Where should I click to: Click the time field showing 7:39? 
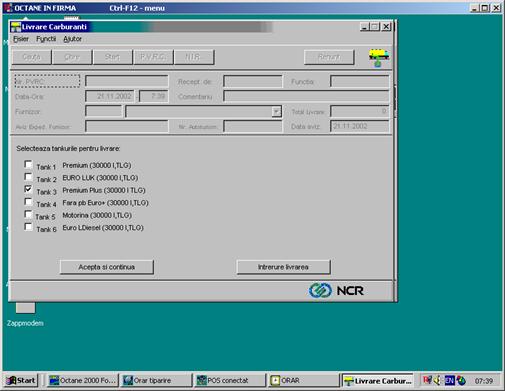[x=154, y=96]
